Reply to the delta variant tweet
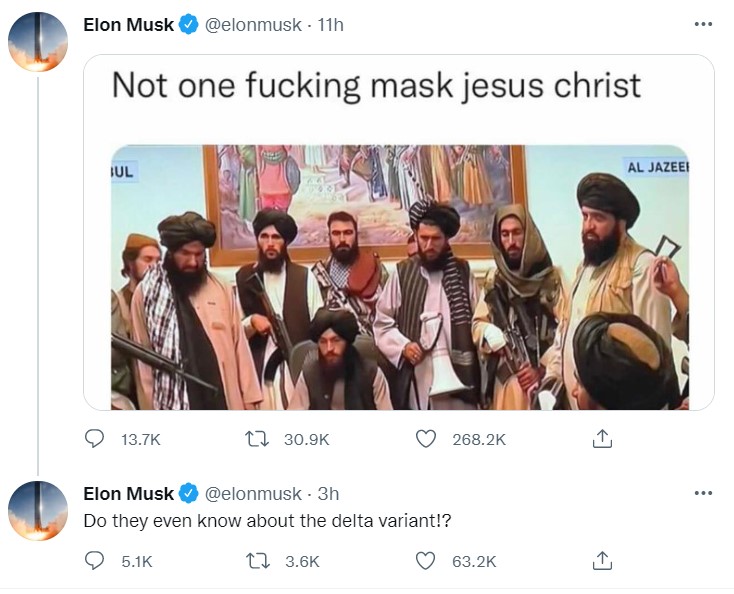 click(x=95, y=561)
